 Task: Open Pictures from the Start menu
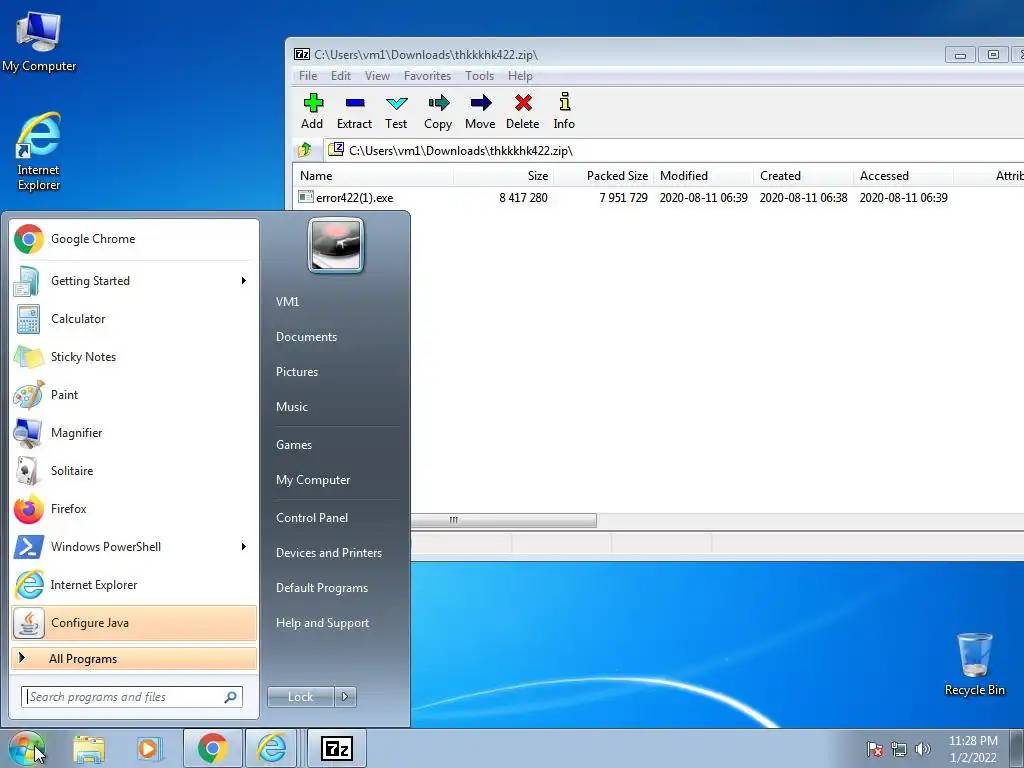(x=297, y=372)
